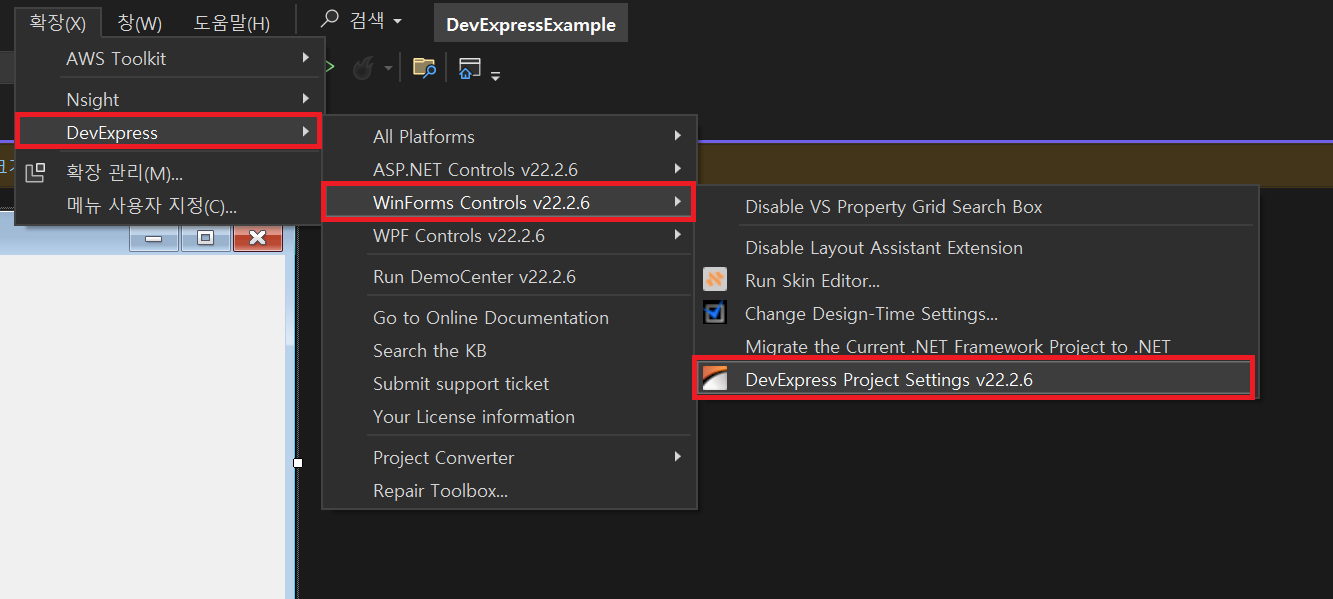The height and width of the screenshot is (599, 1333).
Task: Maximize the designer form window
Action: point(206,238)
